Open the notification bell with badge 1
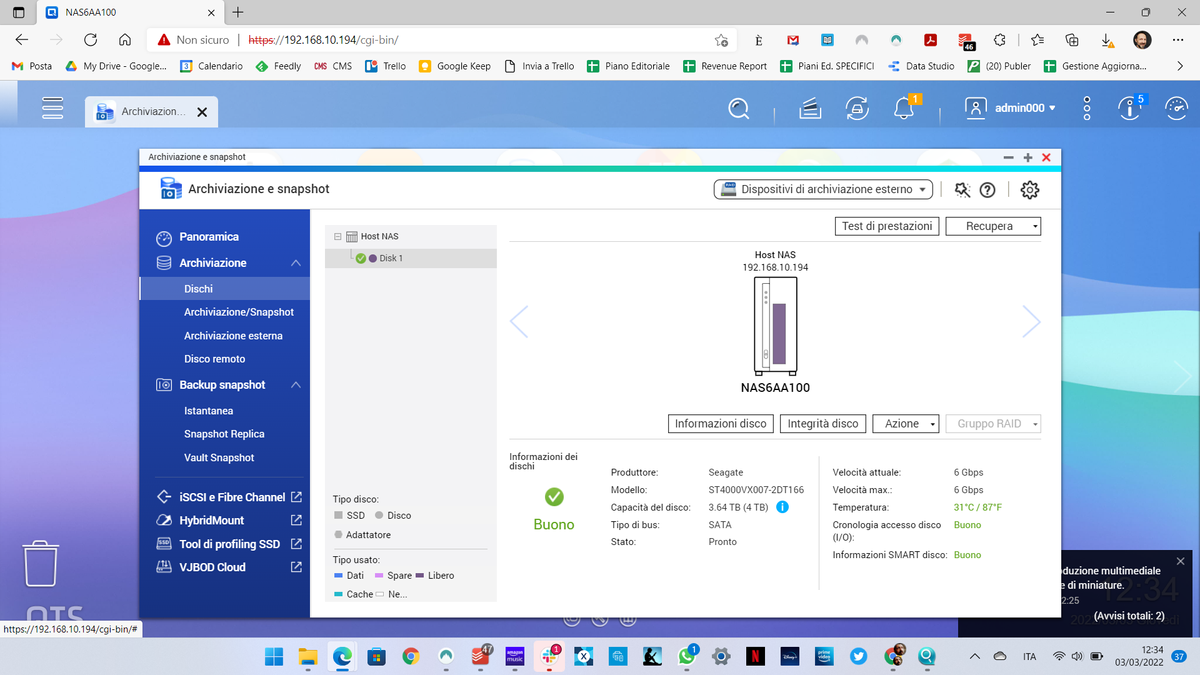The height and width of the screenshot is (675, 1200). click(x=906, y=107)
